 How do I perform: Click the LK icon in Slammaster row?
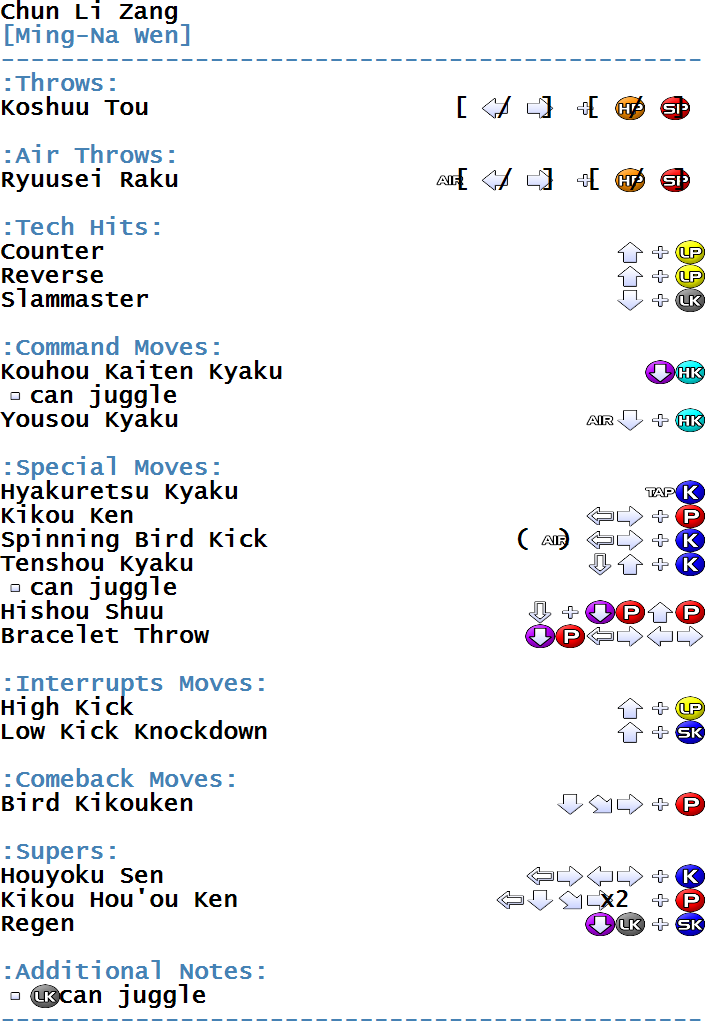click(x=690, y=300)
